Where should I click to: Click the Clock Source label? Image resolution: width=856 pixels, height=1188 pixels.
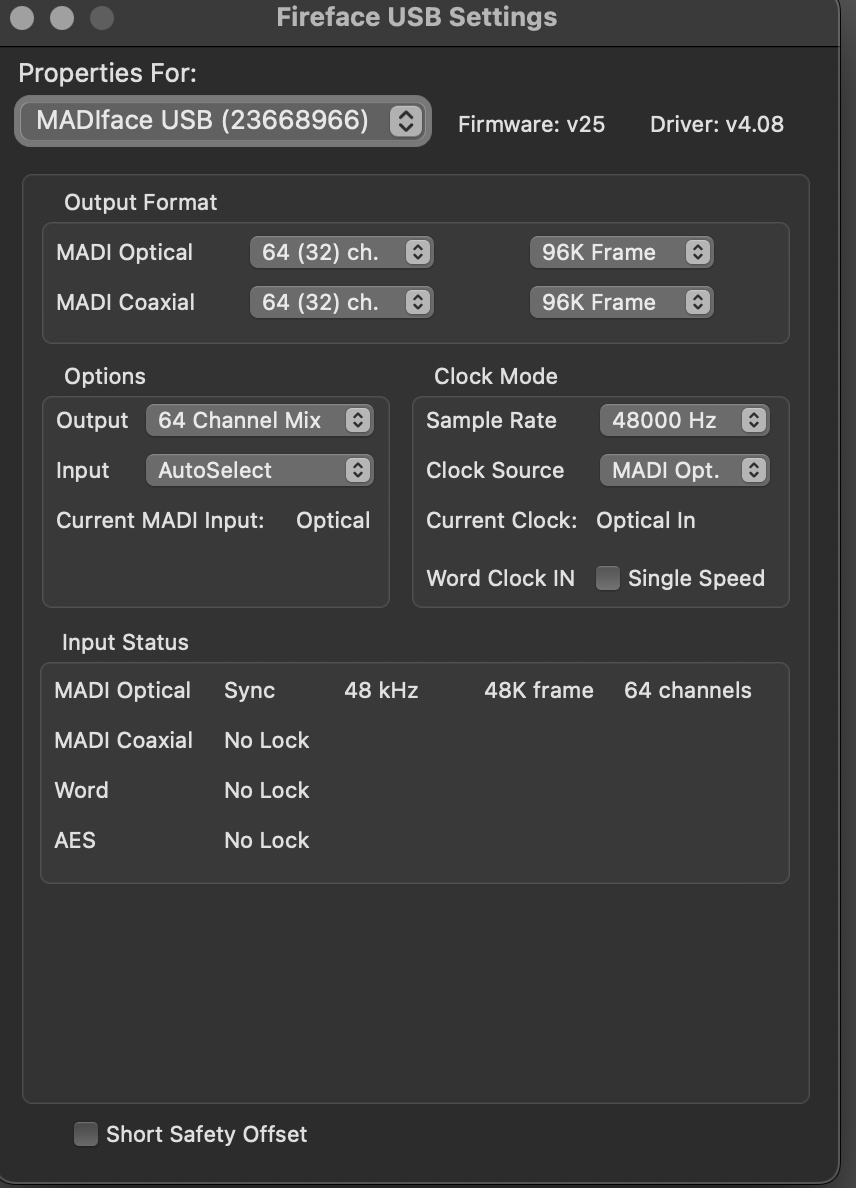[x=495, y=471]
